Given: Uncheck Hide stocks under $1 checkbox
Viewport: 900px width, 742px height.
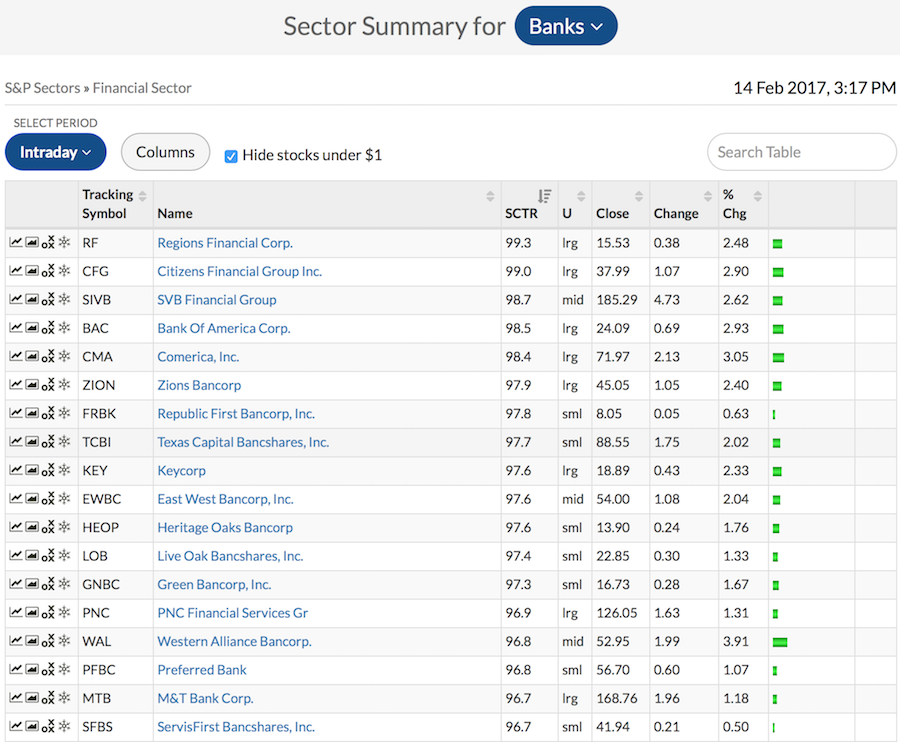Looking at the screenshot, I should [x=231, y=156].
